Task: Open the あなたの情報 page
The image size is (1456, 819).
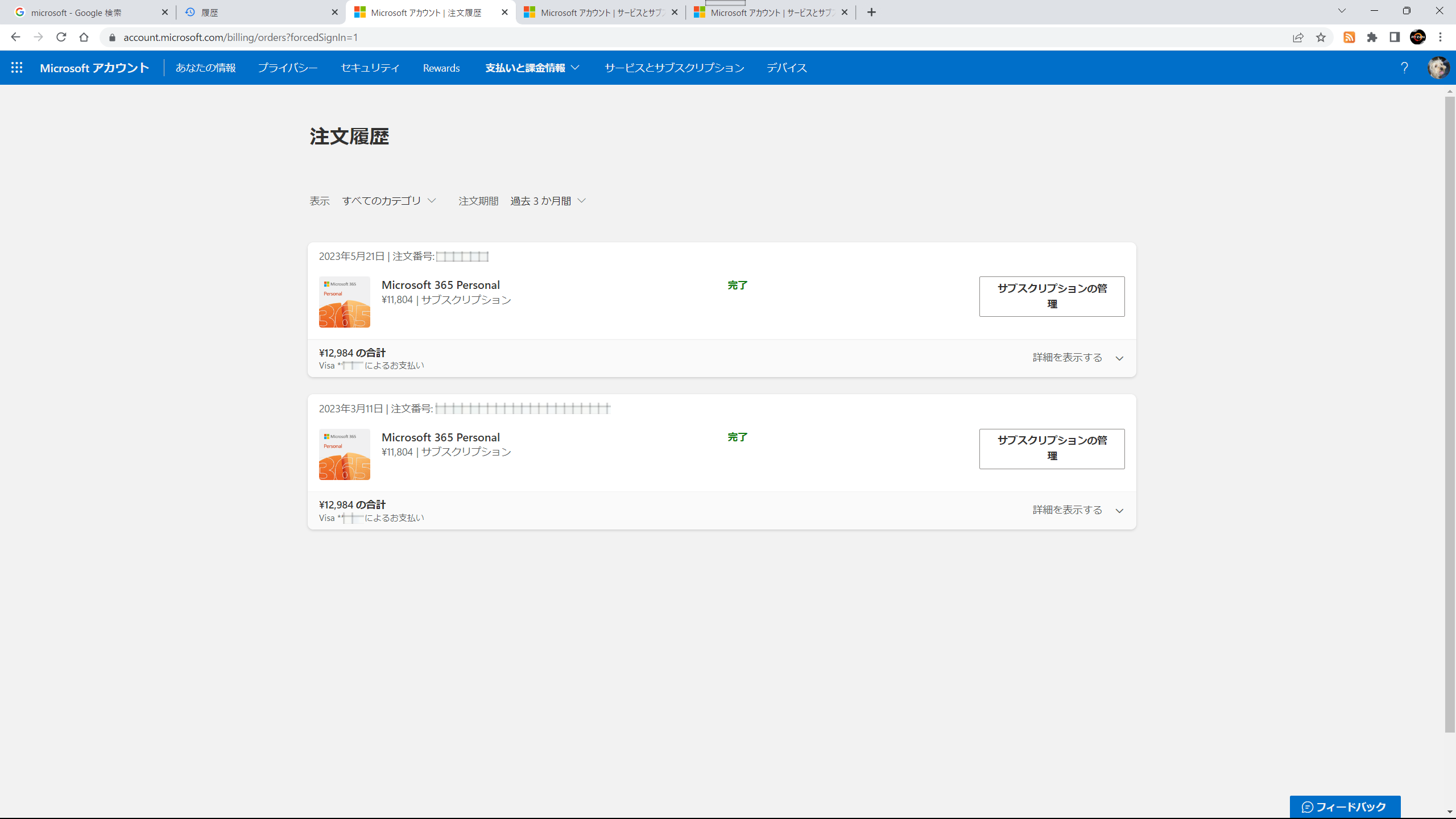Action: (205, 68)
